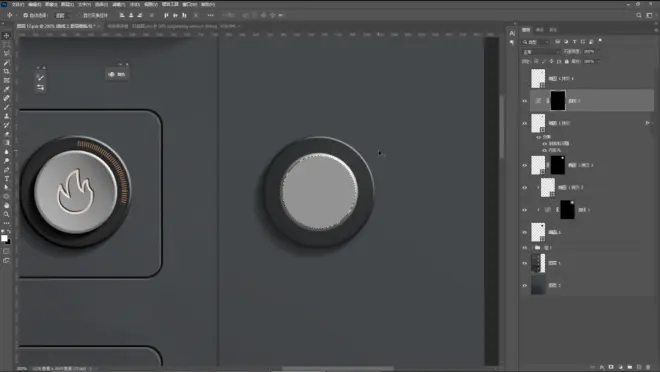Open the first menu in the menu bar

pyautogui.click(x=18, y=4)
